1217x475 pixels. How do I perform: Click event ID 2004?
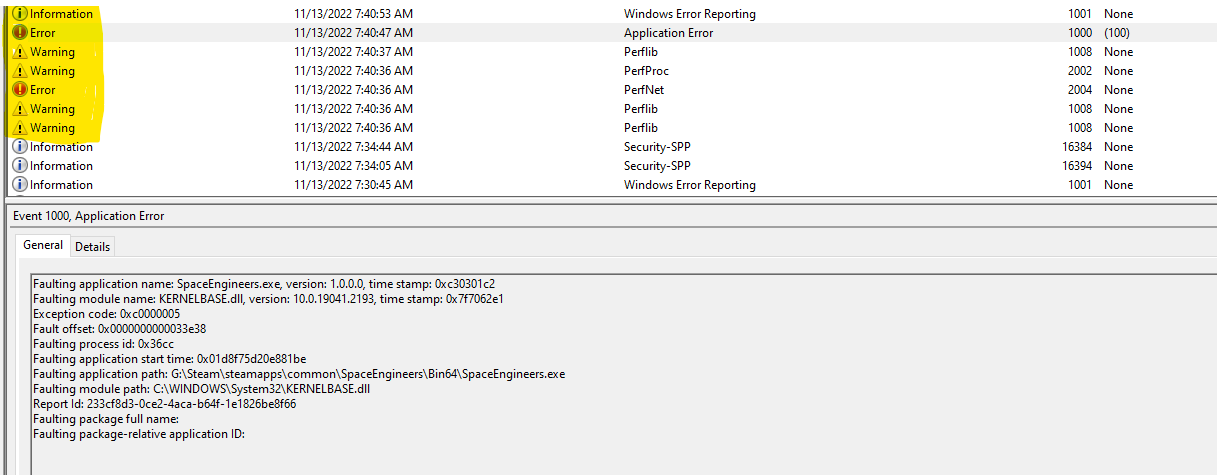[1079, 90]
